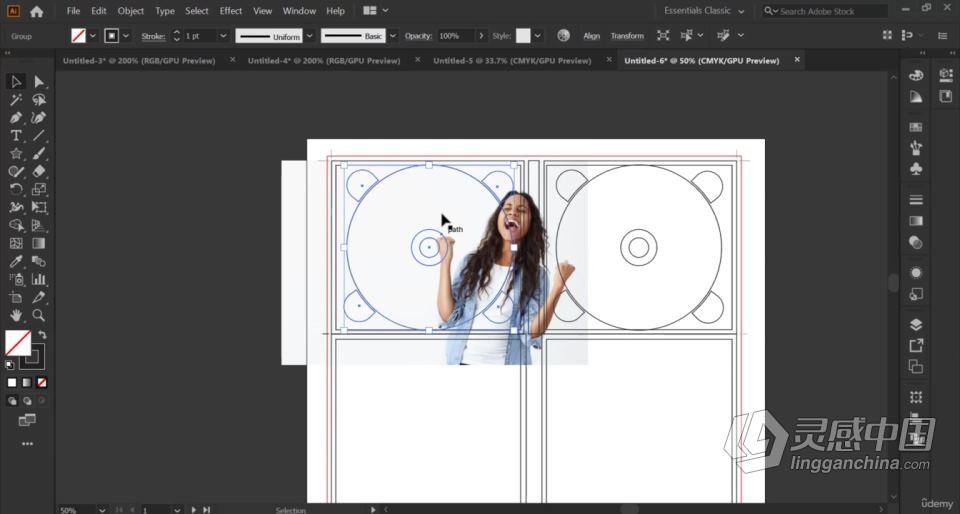Switch to Untitled-3 document tab
960x514 pixels.
click(x=139, y=61)
